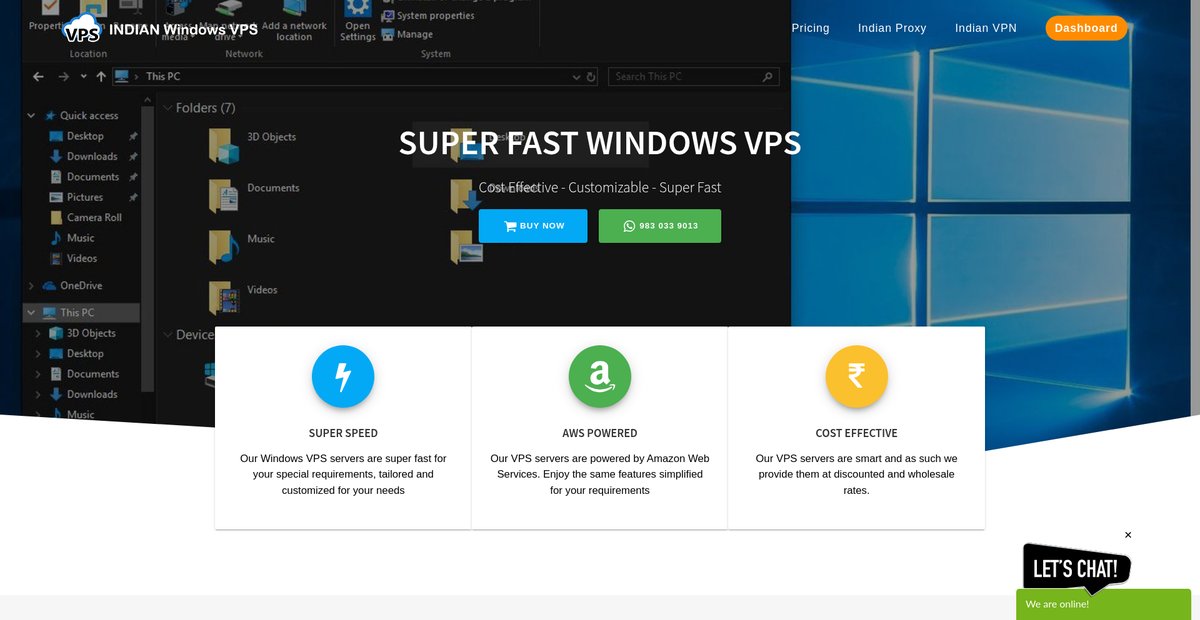Click the VPS cloud logo icon
This screenshot has width=1200, height=620.
click(82, 28)
